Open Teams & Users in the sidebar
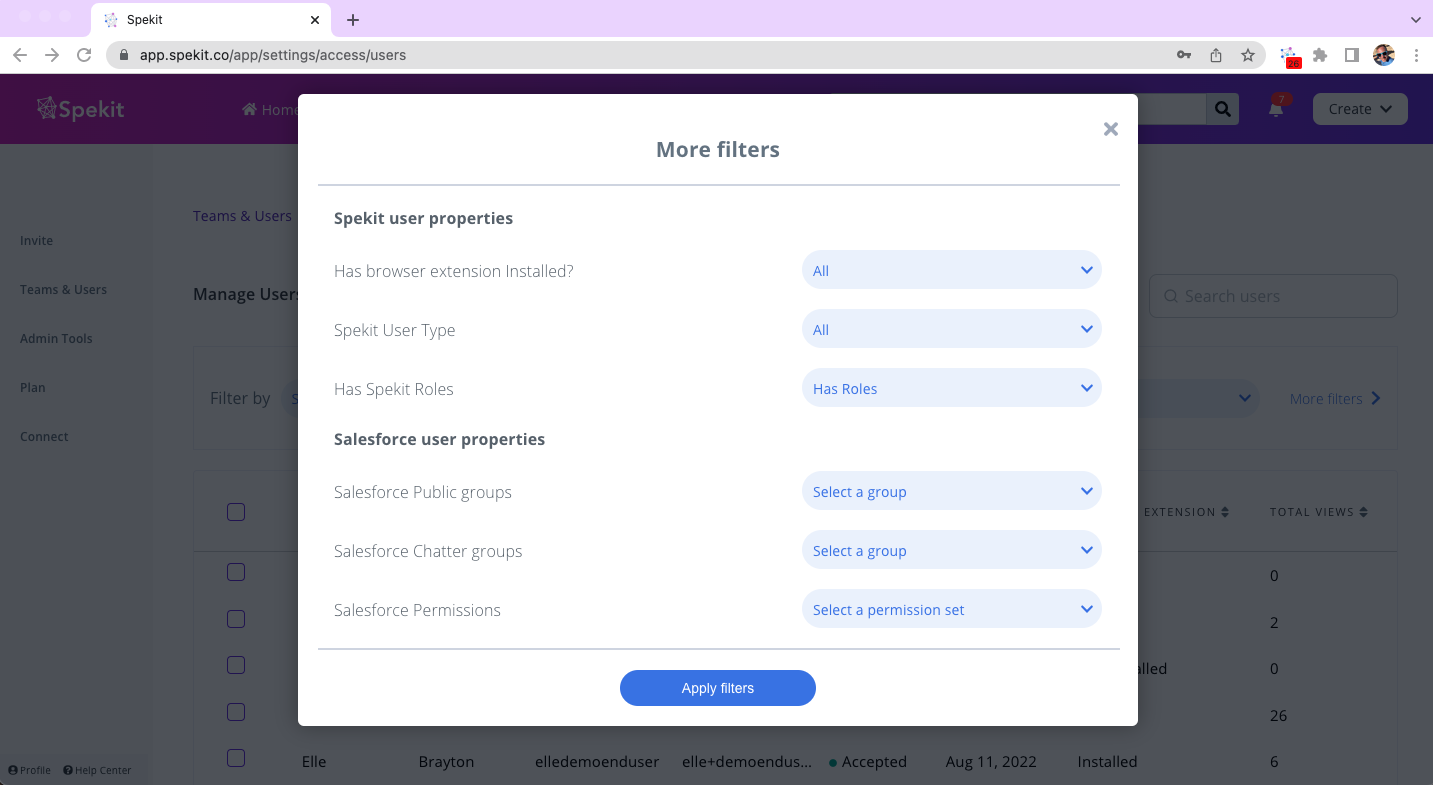Viewport: 1433px width, 785px height. pyautogui.click(x=63, y=290)
